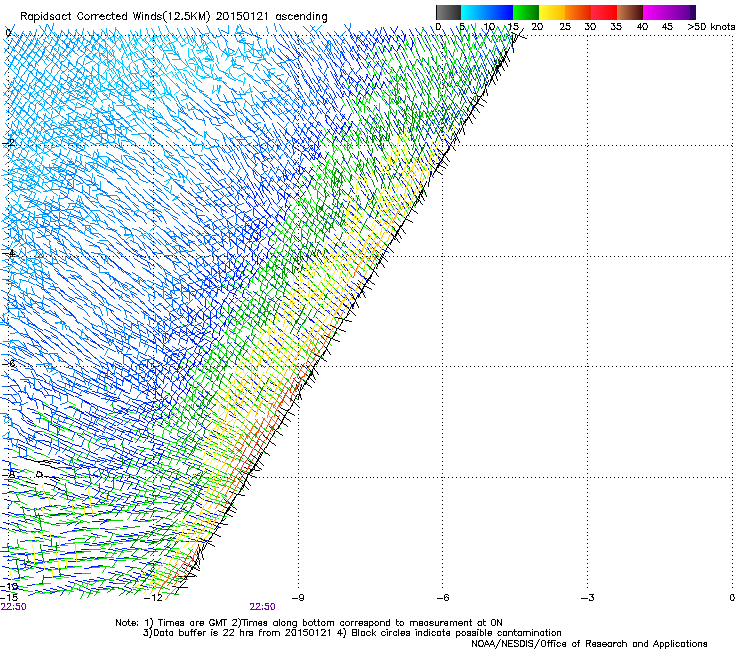This screenshot has height=650, width=740.
Task: Click the '45' legend scale label
Action: click(x=667, y=27)
